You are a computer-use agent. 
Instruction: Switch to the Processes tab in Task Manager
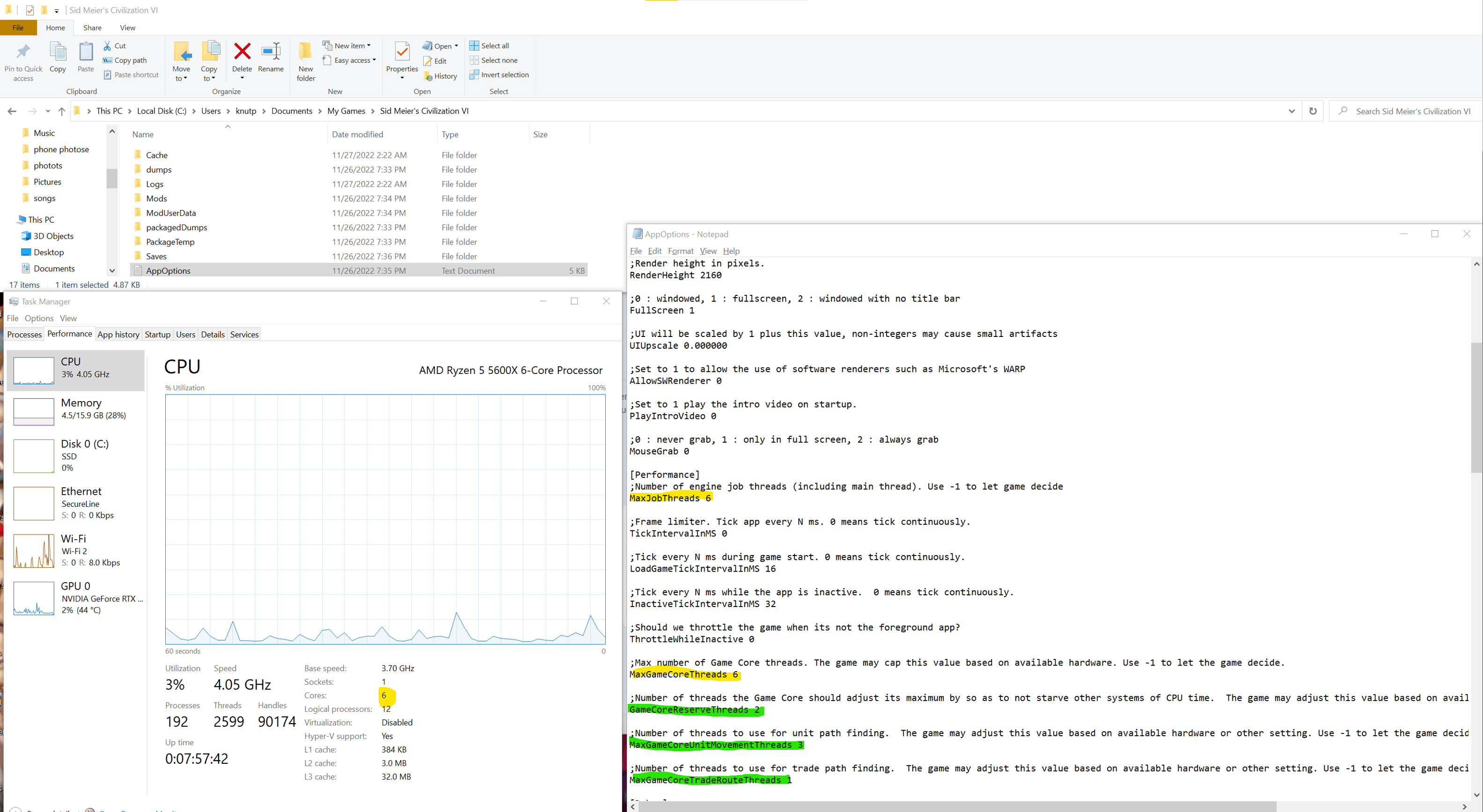[x=24, y=334]
